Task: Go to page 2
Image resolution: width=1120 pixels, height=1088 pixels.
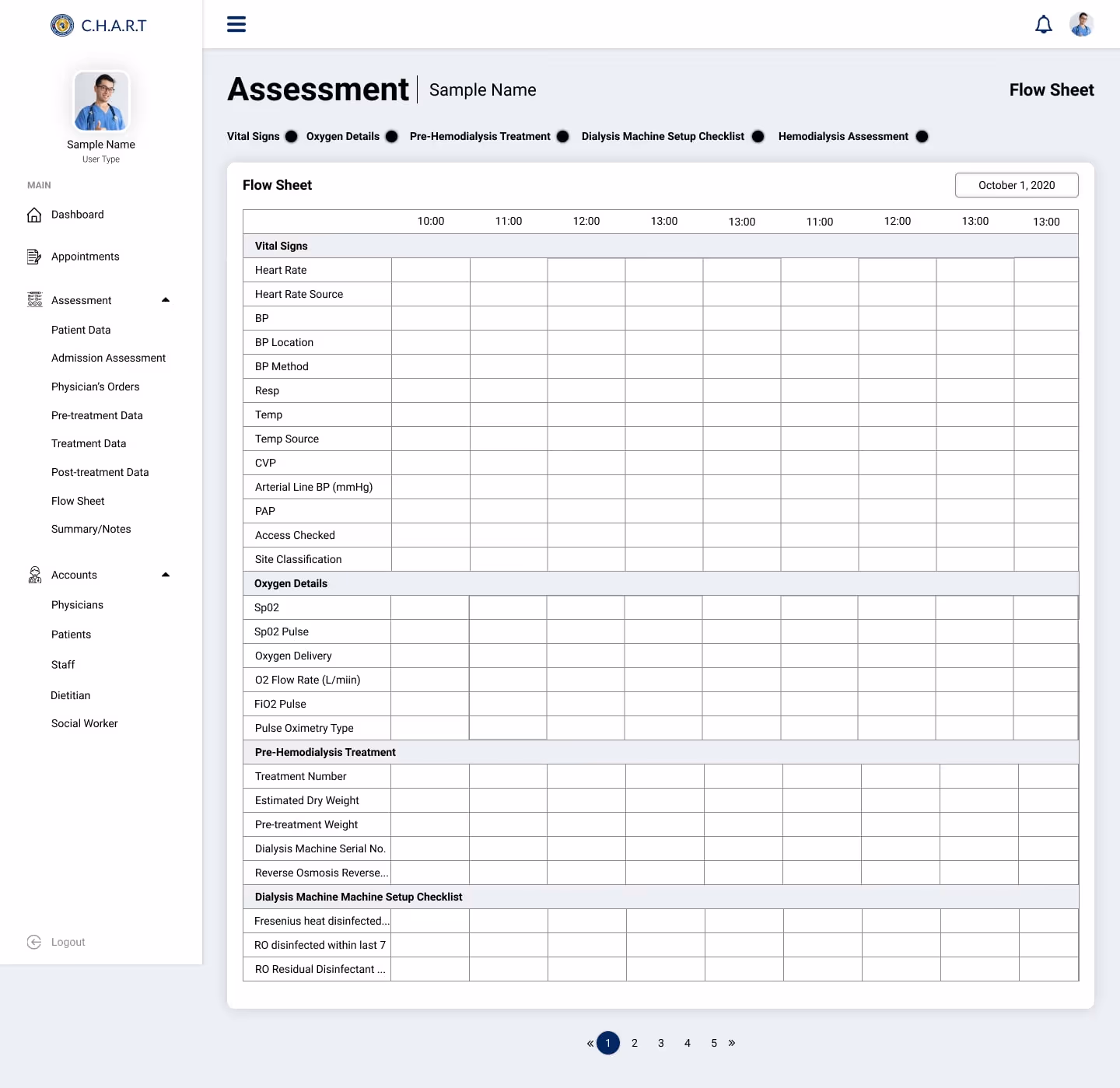Action: [x=635, y=1043]
